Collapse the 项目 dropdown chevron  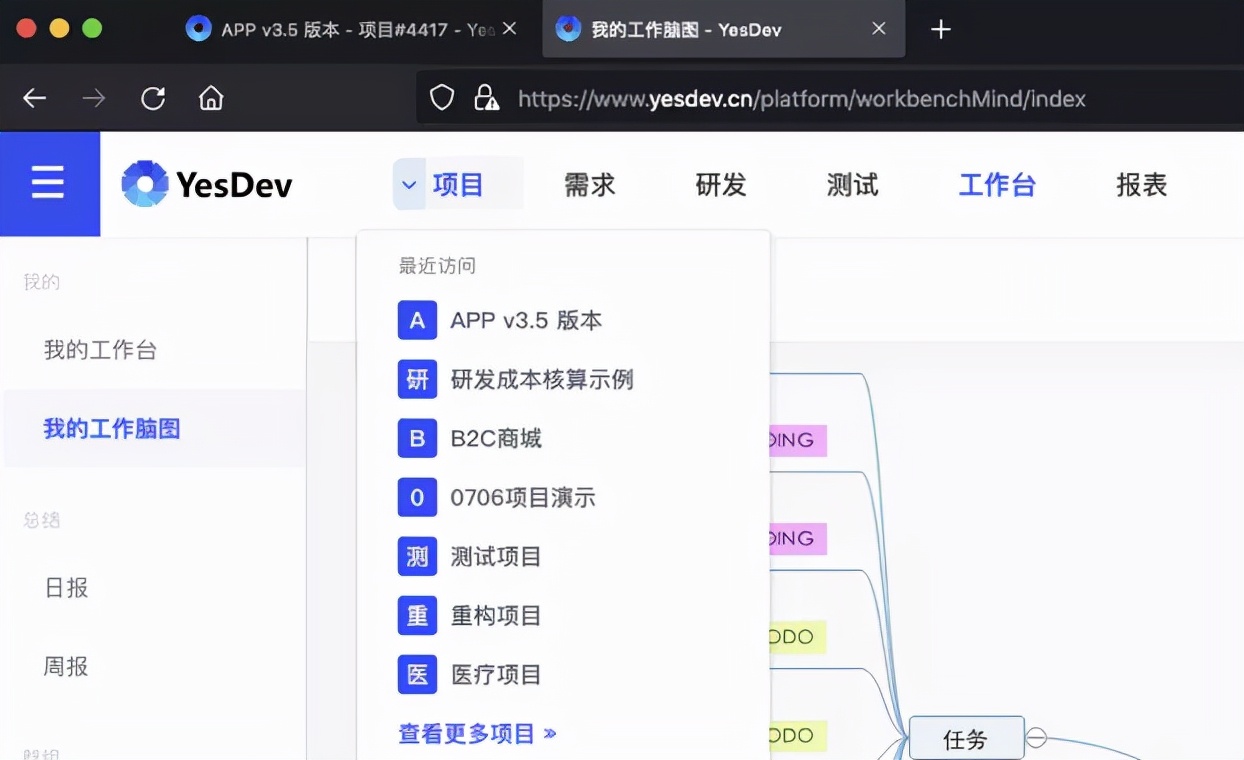[409, 184]
